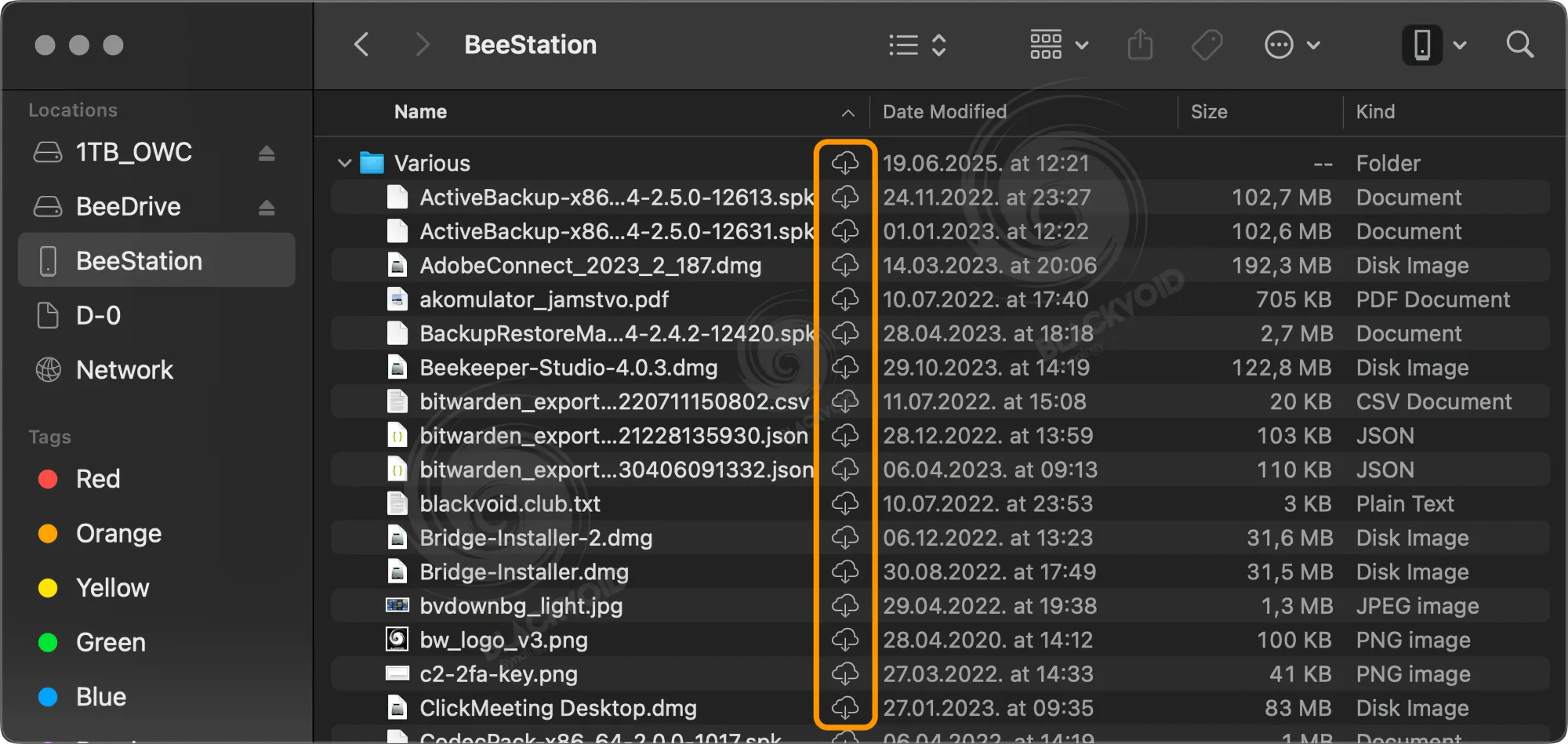1568x744 pixels.
Task: Sort by the Name column header
Action: coord(421,111)
